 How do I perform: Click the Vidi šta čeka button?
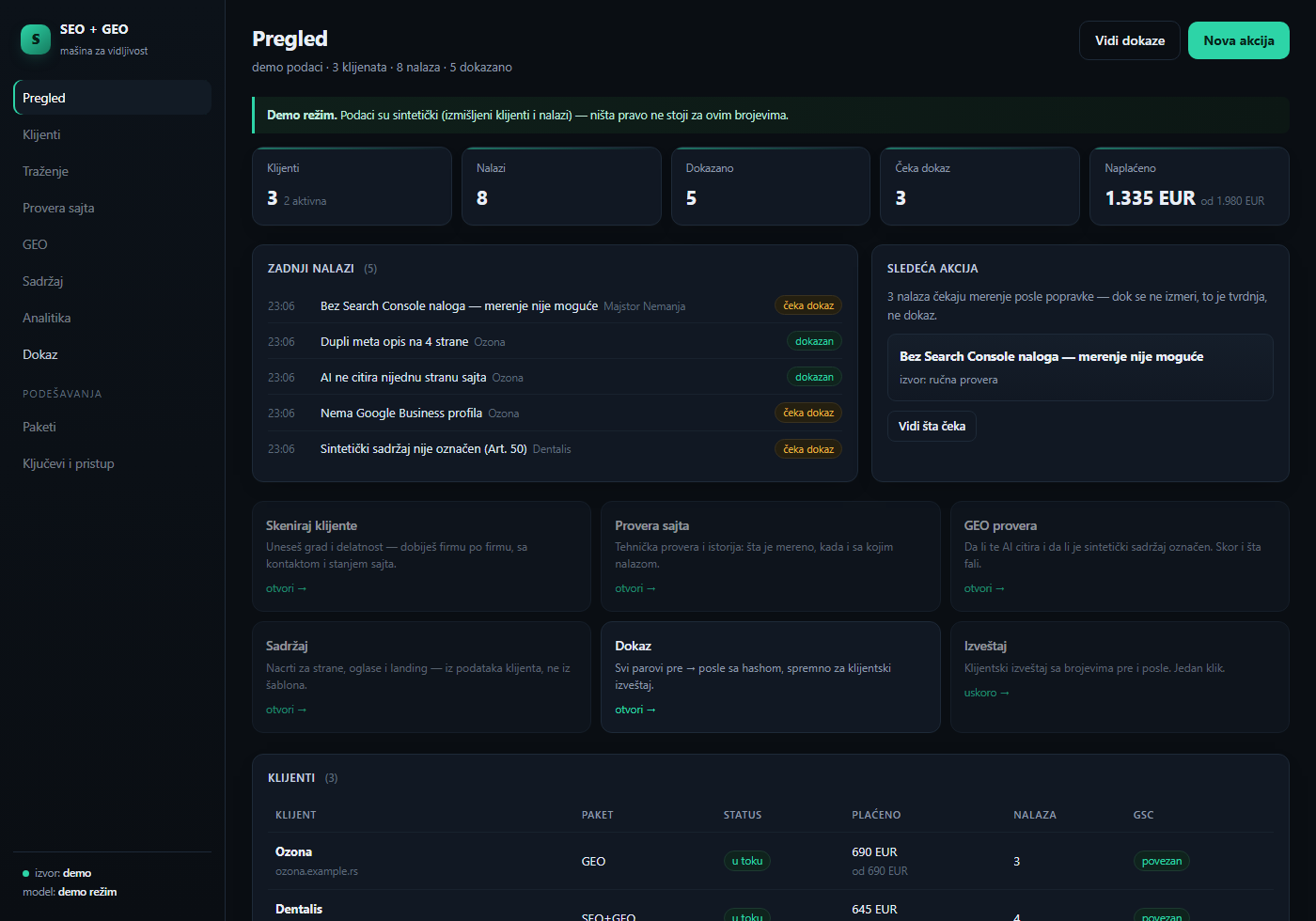[932, 426]
